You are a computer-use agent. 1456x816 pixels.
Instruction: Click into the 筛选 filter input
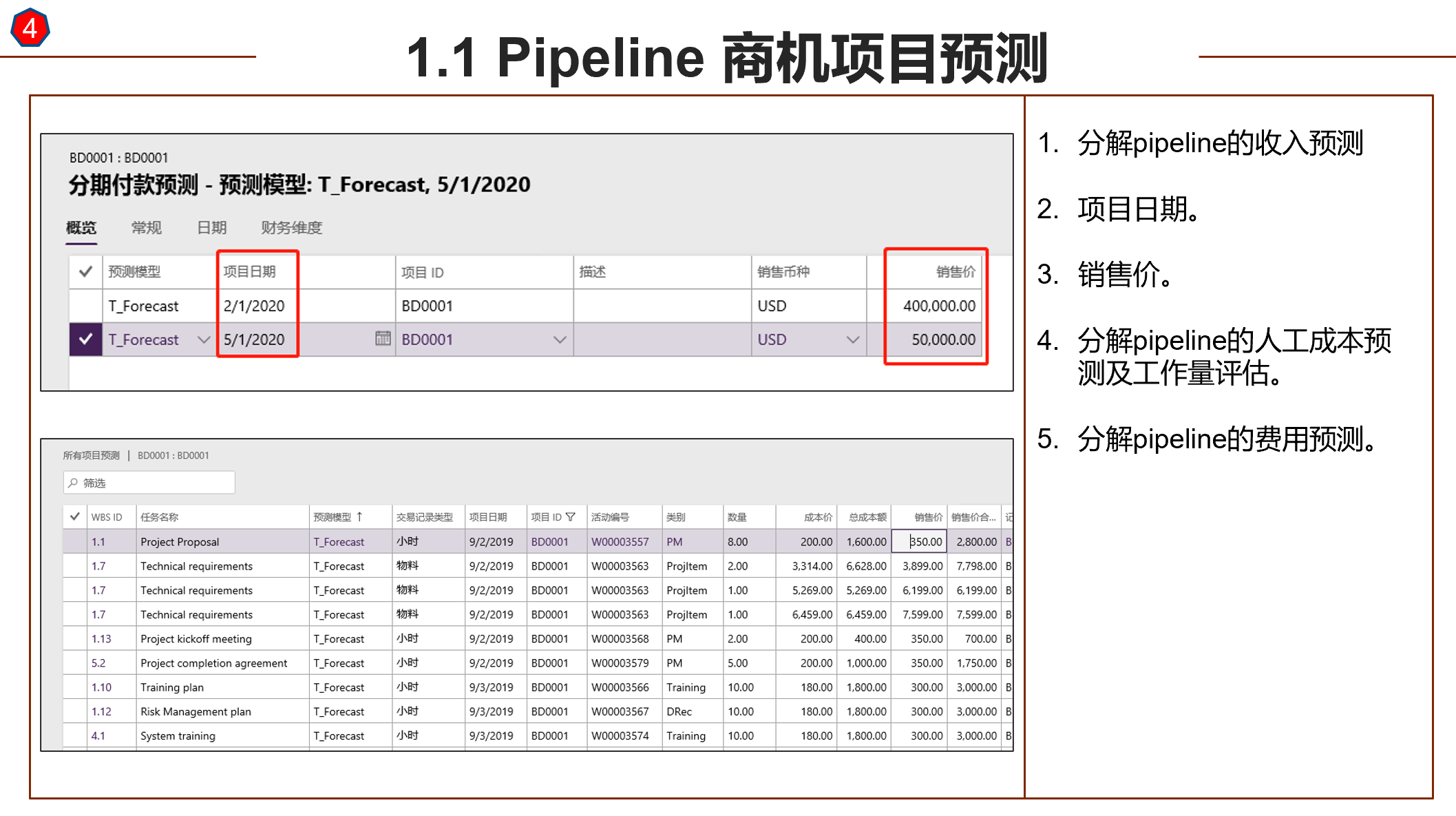[x=149, y=483]
